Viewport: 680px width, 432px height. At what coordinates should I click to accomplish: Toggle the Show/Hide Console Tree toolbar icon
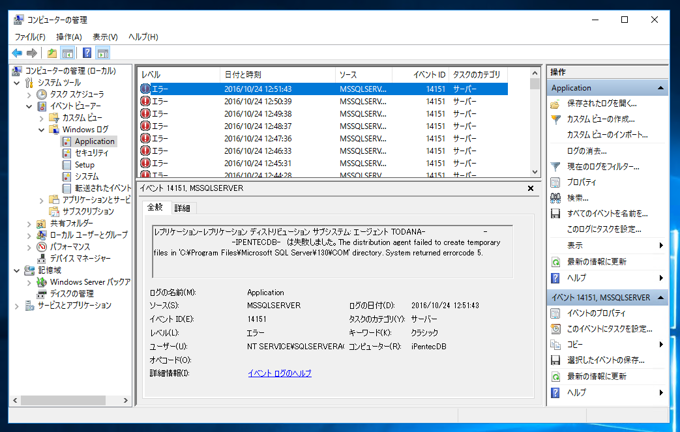(x=68, y=53)
